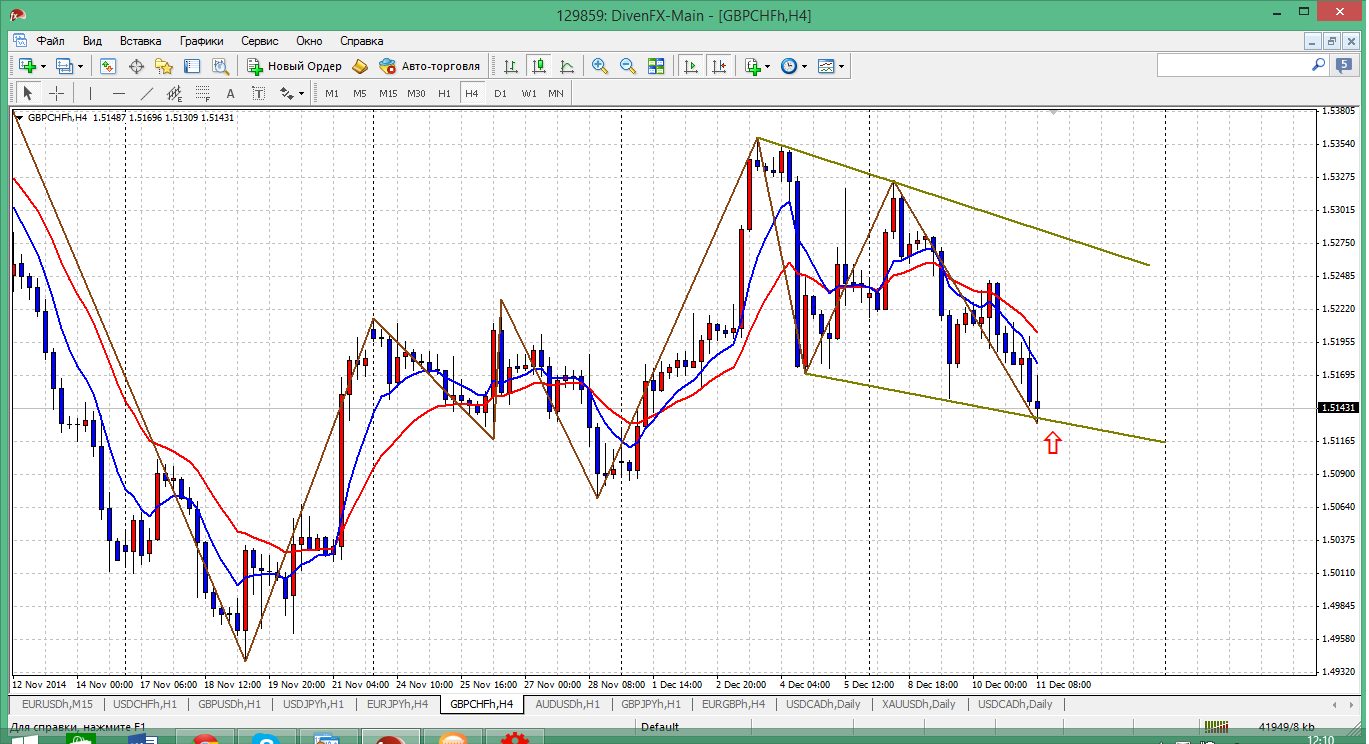Image resolution: width=1369 pixels, height=744 pixels.
Task: Select the horizontal line drawing tool
Action: point(119,93)
